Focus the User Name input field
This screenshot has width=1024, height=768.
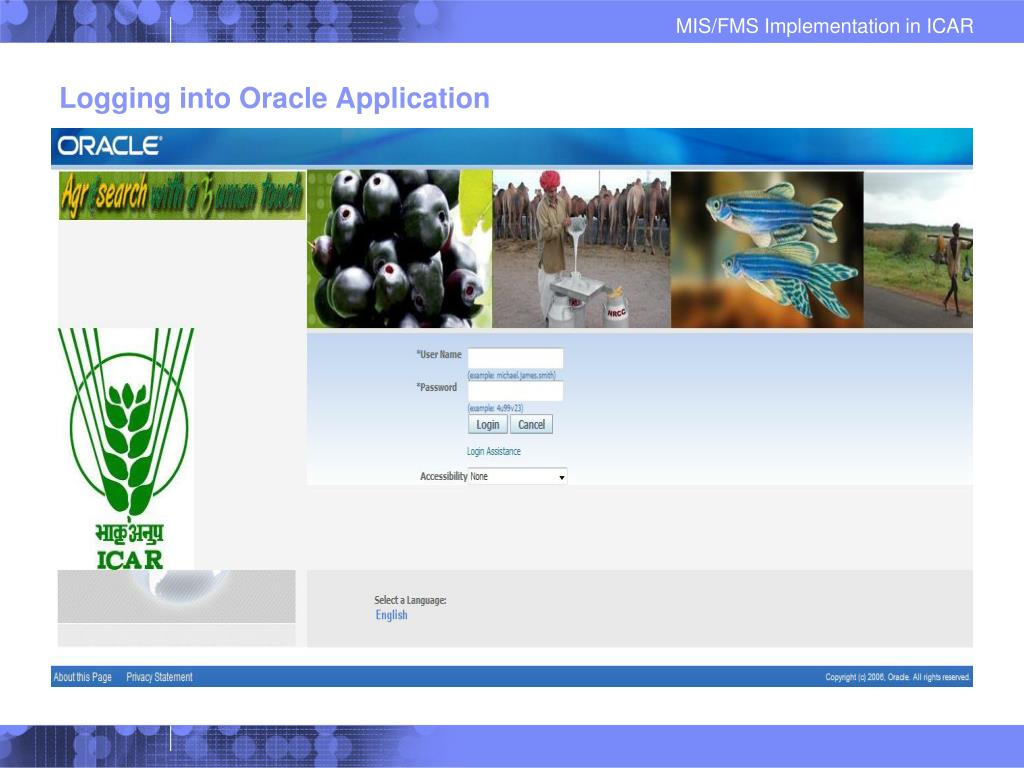click(515, 358)
